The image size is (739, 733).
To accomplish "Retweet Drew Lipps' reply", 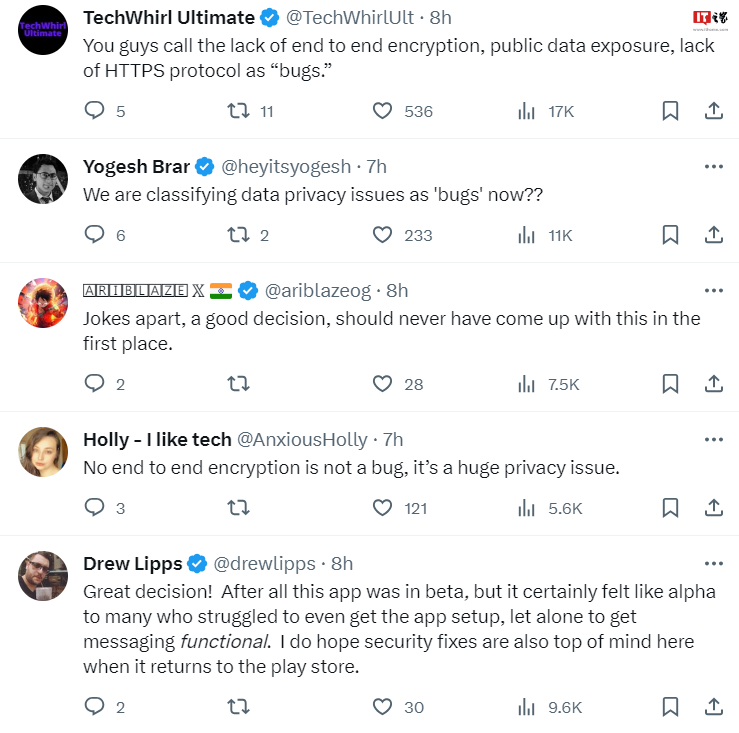I will (238, 707).
